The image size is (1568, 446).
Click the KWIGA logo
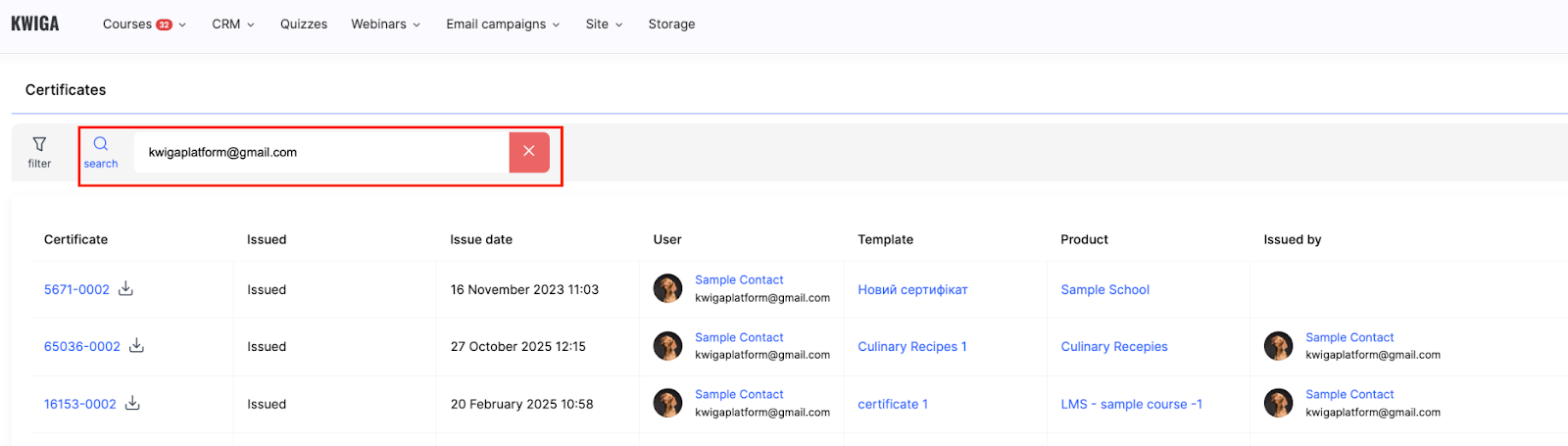pos(35,24)
